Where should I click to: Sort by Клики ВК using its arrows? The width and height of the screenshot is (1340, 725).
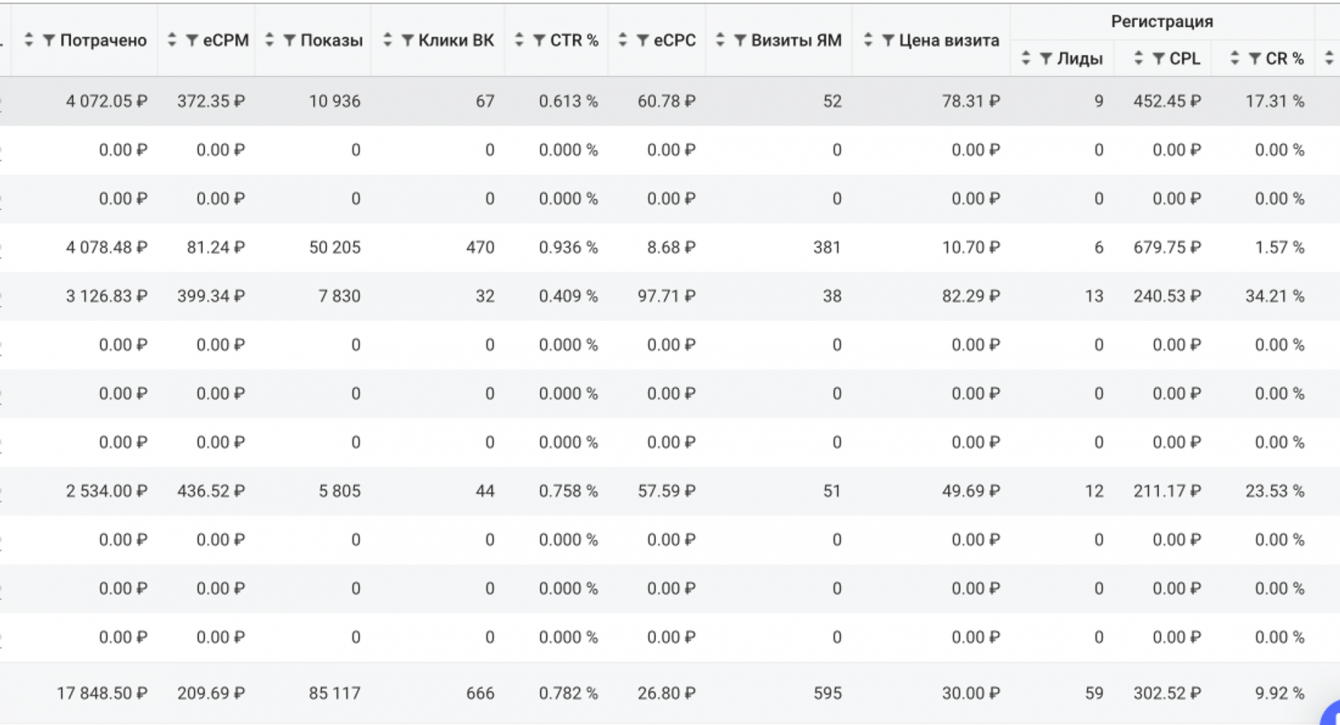[x=389, y=41]
